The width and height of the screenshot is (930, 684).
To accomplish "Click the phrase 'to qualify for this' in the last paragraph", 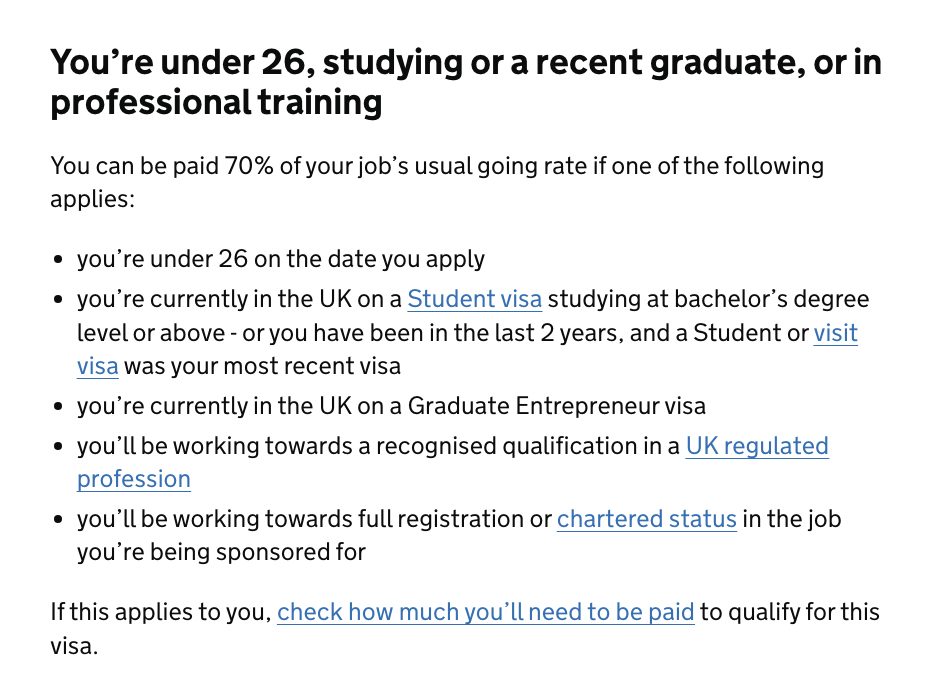I will click(789, 612).
